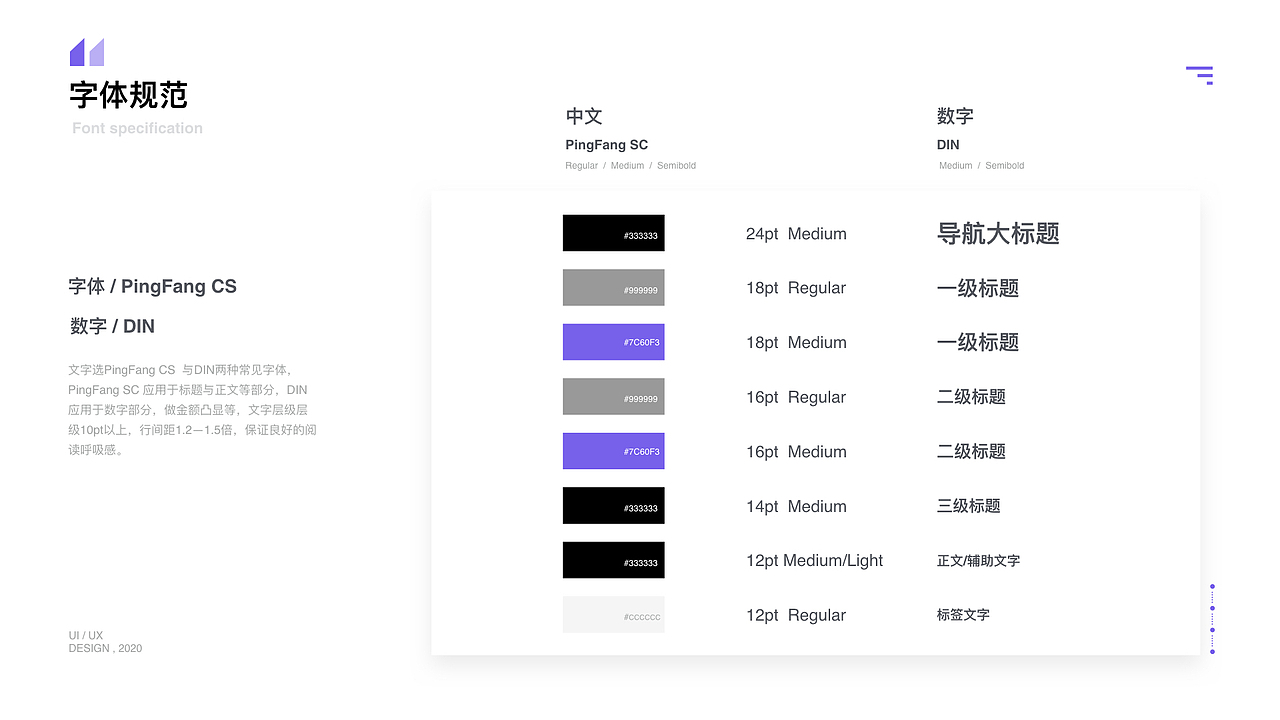Click the 中文 section header
Image resolution: width=1280 pixels, height=720 pixels.
(583, 116)
